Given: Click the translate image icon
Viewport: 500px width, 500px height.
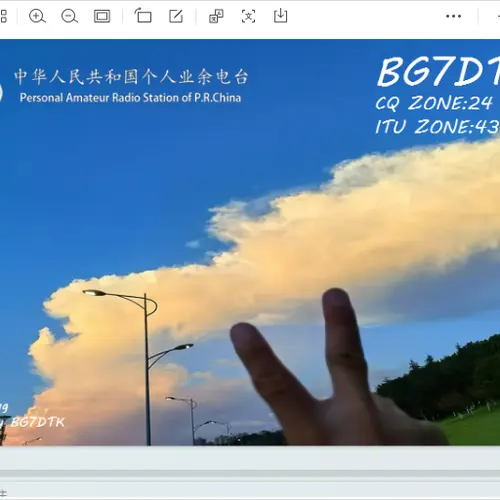Looking at the screenshot, I should click(x=216, y=16).
